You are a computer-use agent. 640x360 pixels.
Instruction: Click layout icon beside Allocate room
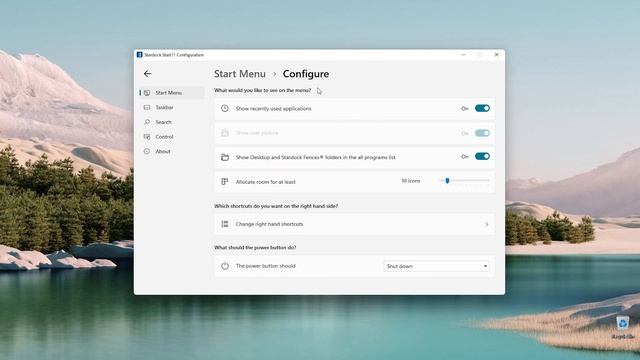225,182
